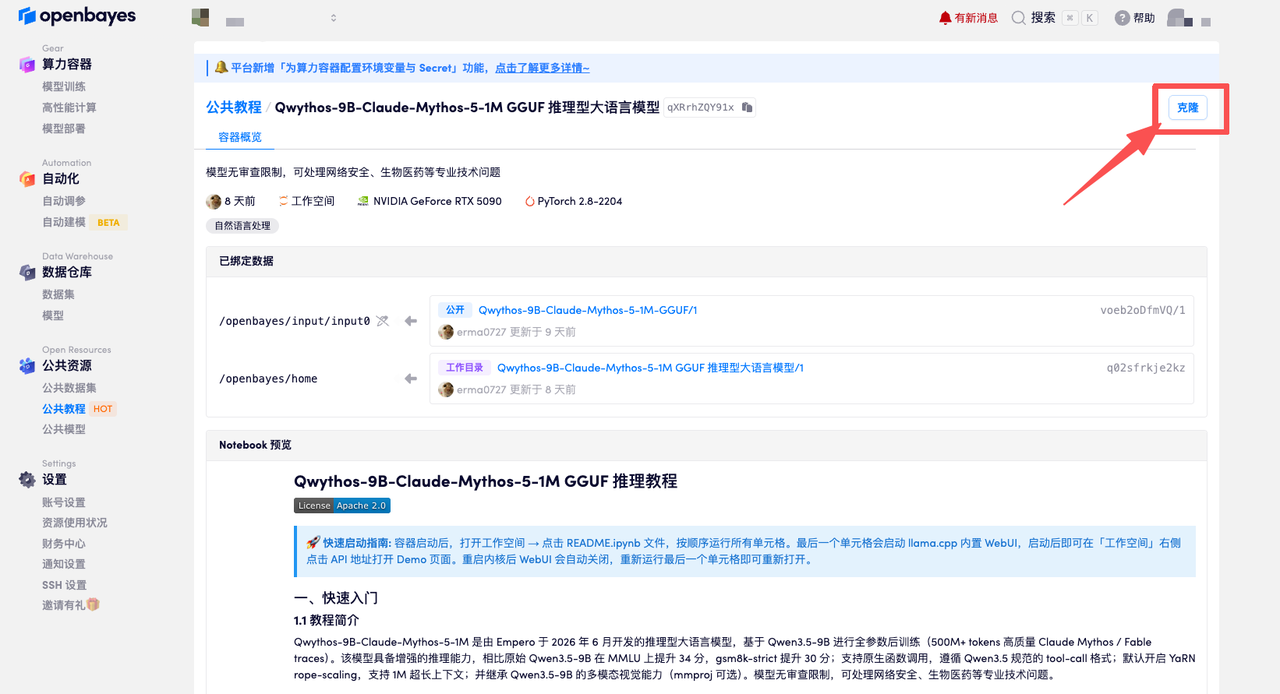Viewport: 1280px width, 694px height.
Task: Click the 克隆 button
Action: (1187, 107)
